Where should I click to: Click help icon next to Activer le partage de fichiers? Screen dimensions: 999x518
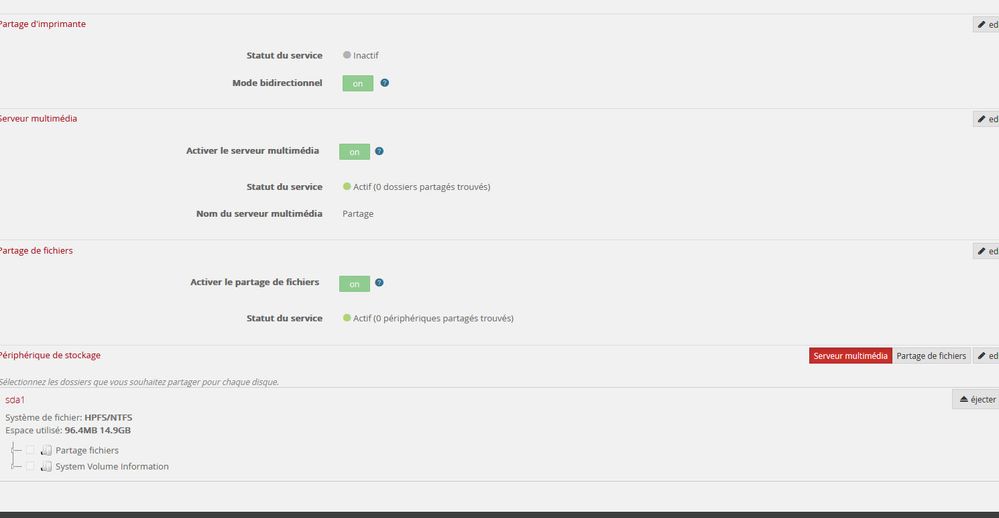(x=380, y=283)
